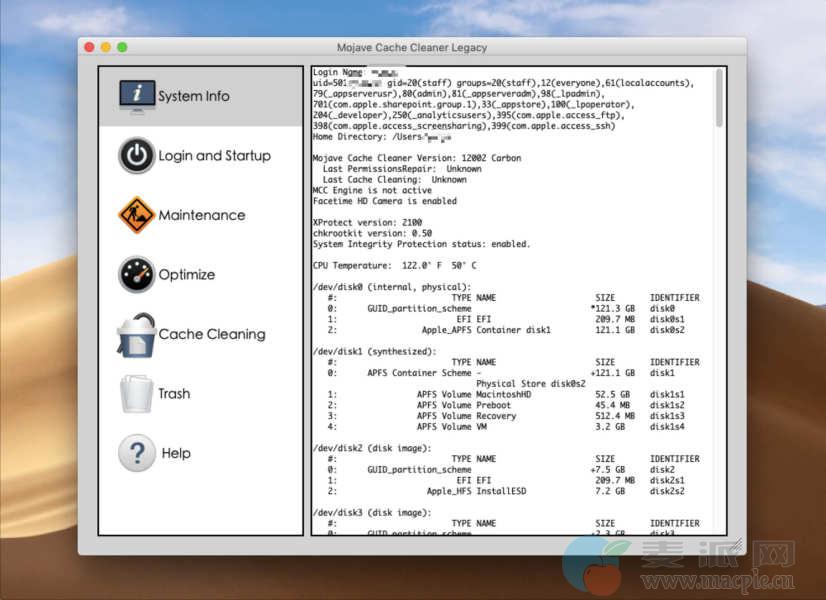Click the Mojave Cache Cleaner Legacy title bar
Screen dimensions: 826x600
[x=412, y=47]
